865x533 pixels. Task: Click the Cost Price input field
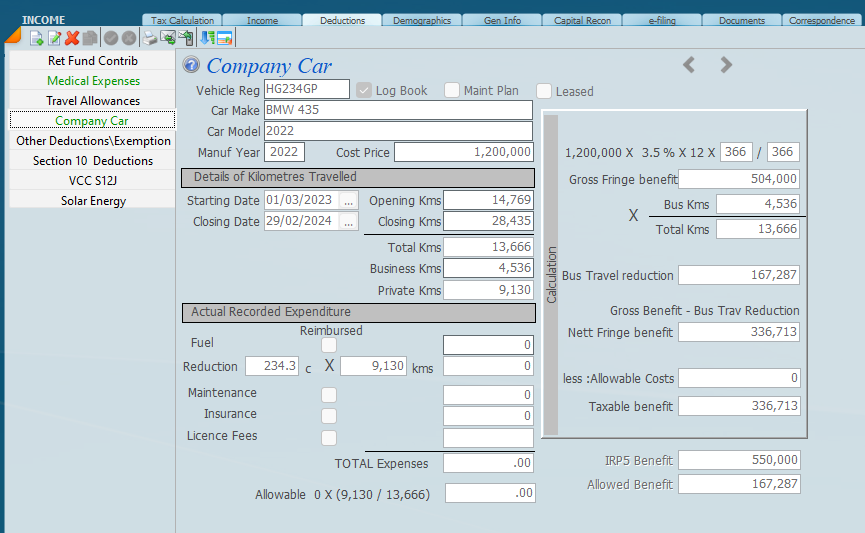click(463, 152)
